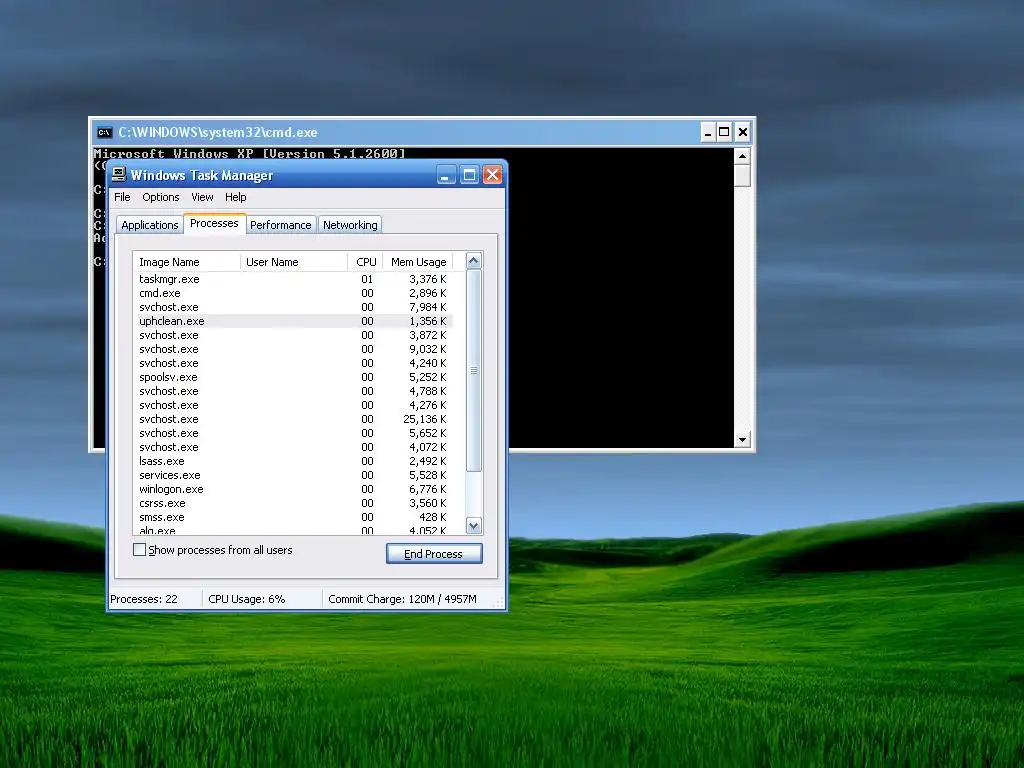Select svchost.exe using 7,984 K
This screenshot has width=1024, height=768.
click(x=293, y=307)
